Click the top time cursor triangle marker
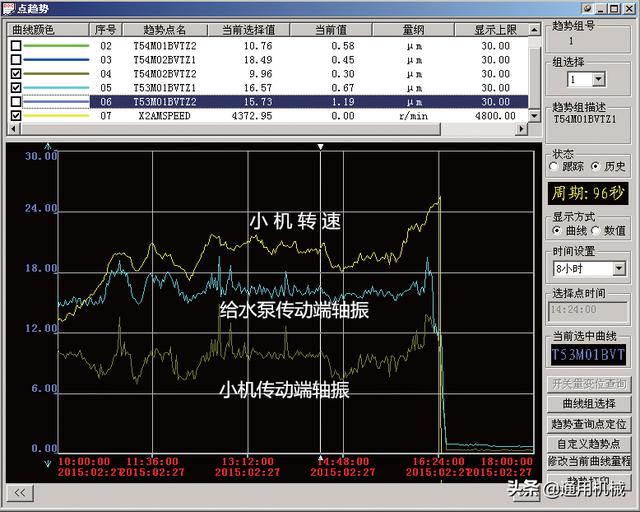Viewport: 640px width, 512px height. click(x=320, y=147)
